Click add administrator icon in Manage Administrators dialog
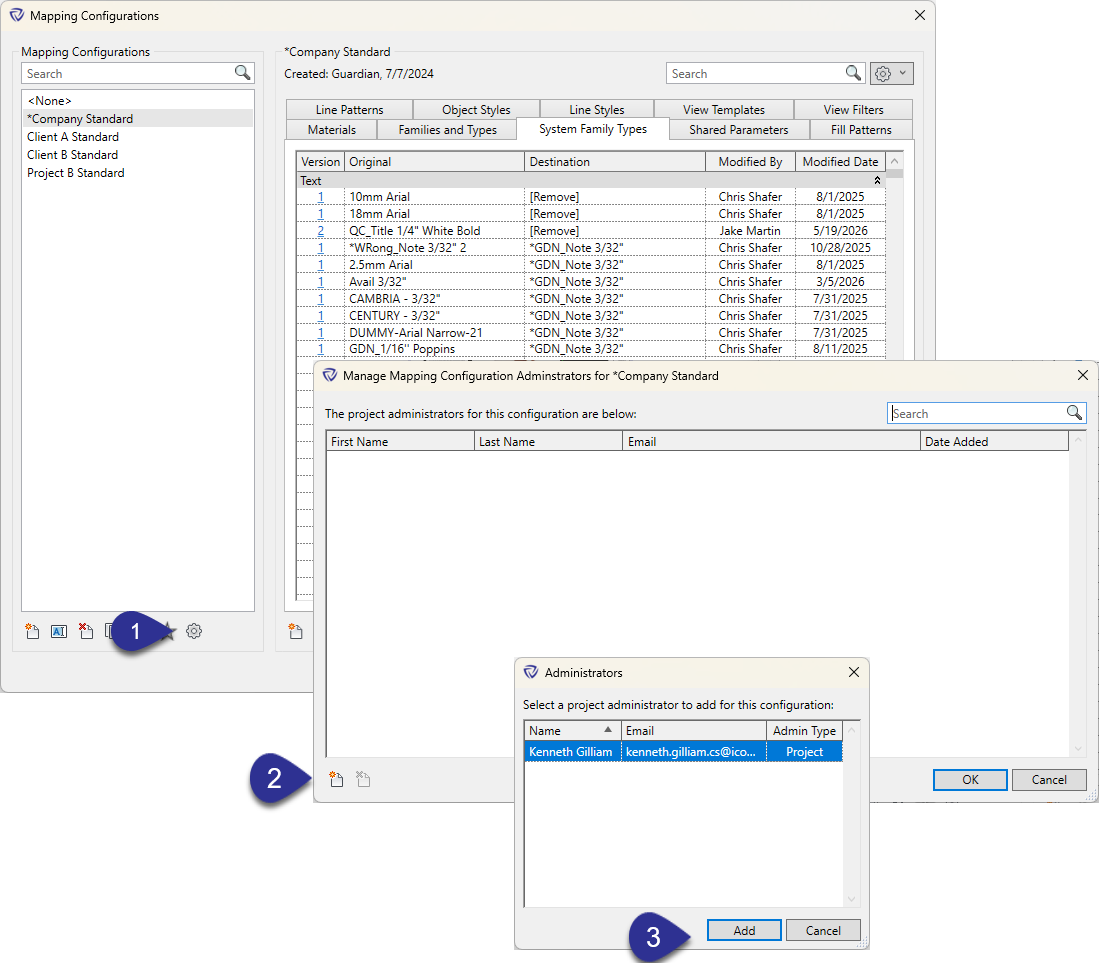The height and width of the screenshot is (963, 1099). (336, 779)
